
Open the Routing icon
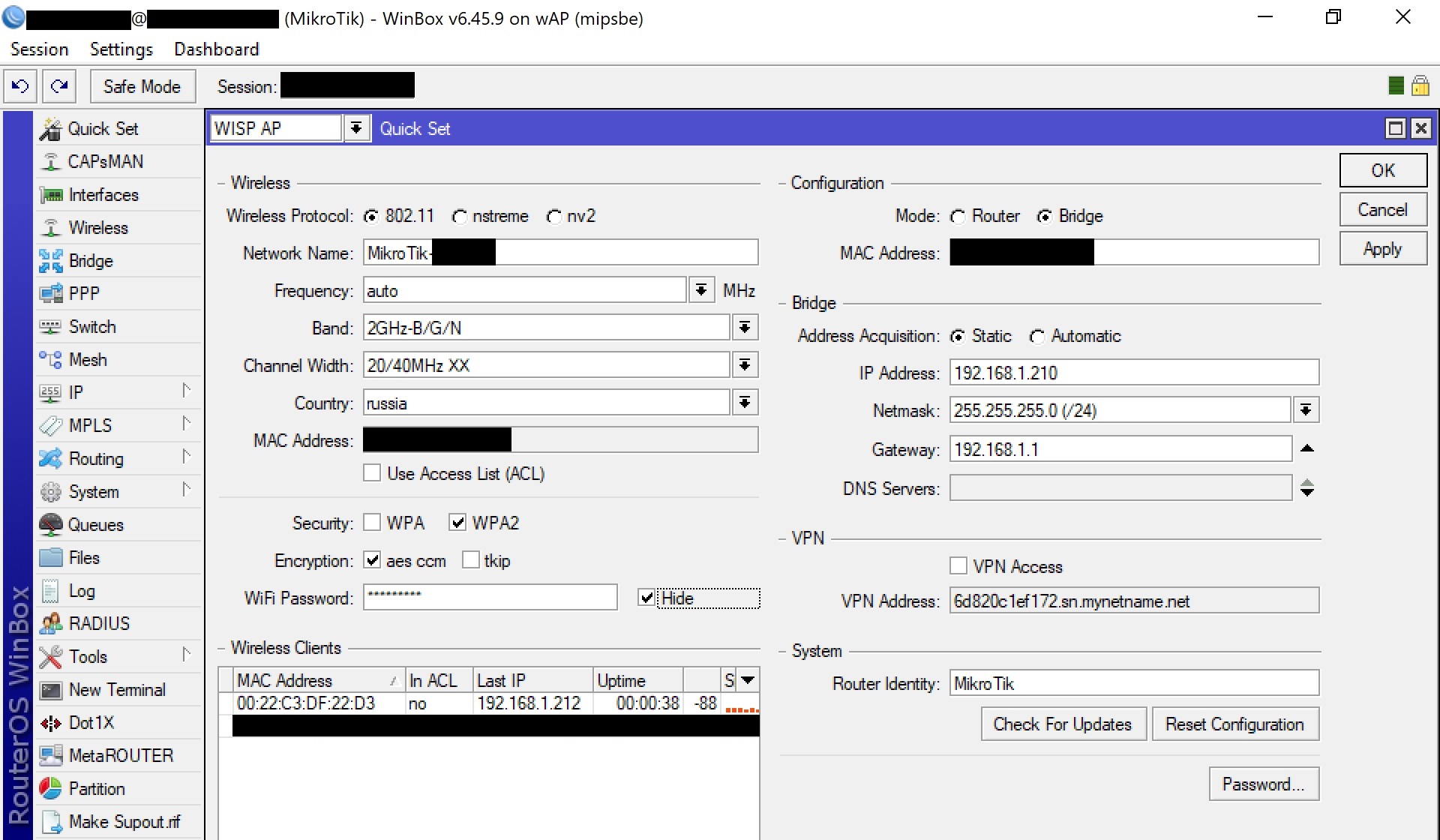click(50, 459)
